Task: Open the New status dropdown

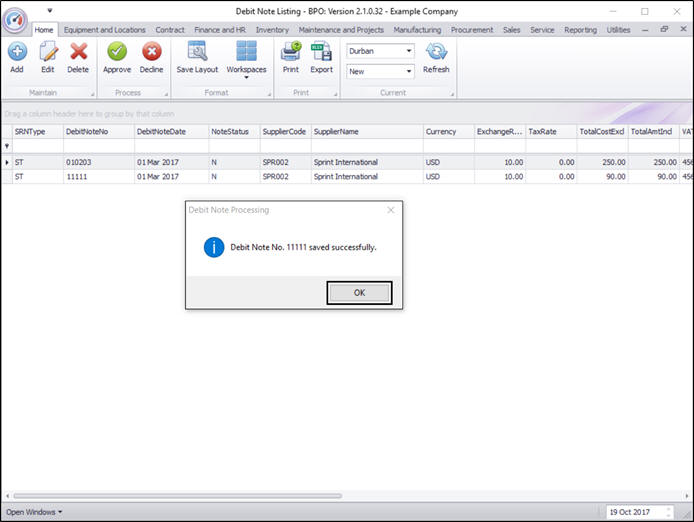Action: pyautogui.click(x=409, y=71)
